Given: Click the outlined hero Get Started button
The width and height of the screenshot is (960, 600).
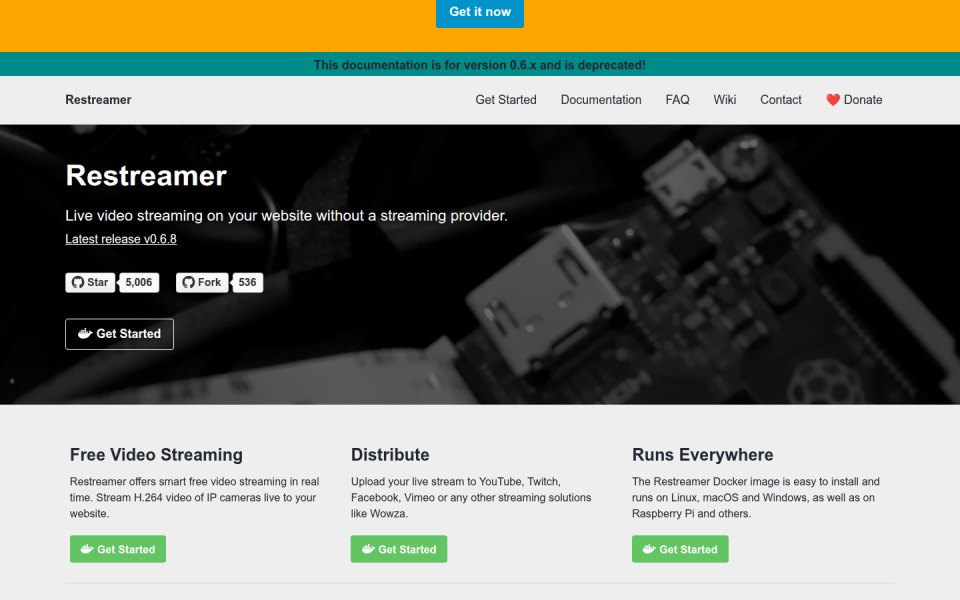Looking at the screenshot, I should [119, 334].
